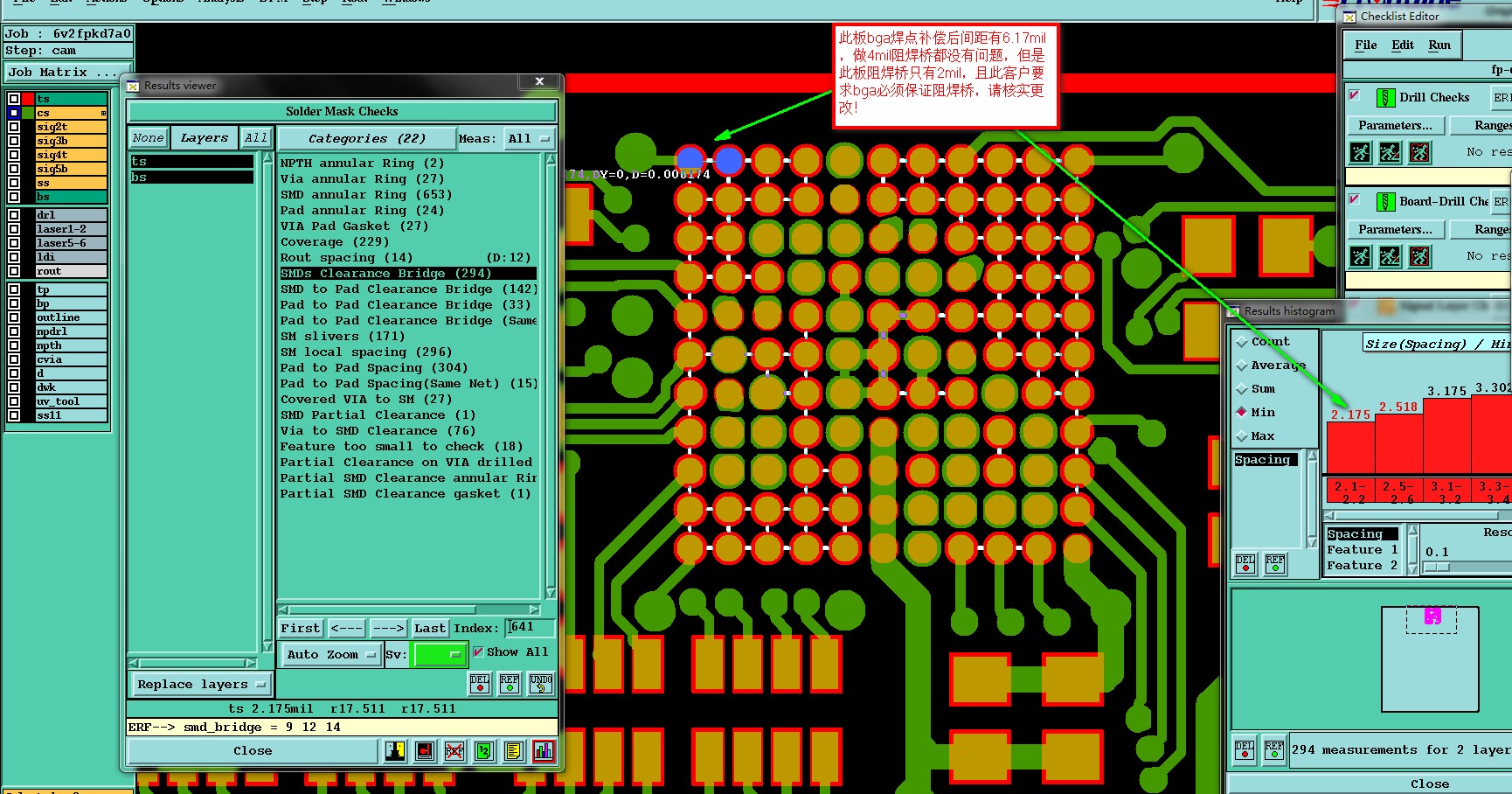Screen dimensions: 1512x794
Task: Toggle the results histogram bar-chart icon
Action: [x=544, y=750]
